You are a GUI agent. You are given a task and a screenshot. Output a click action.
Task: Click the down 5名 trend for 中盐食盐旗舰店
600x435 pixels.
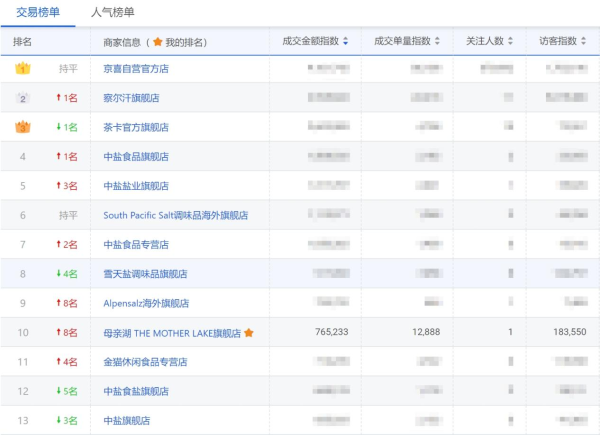[67, 391]
